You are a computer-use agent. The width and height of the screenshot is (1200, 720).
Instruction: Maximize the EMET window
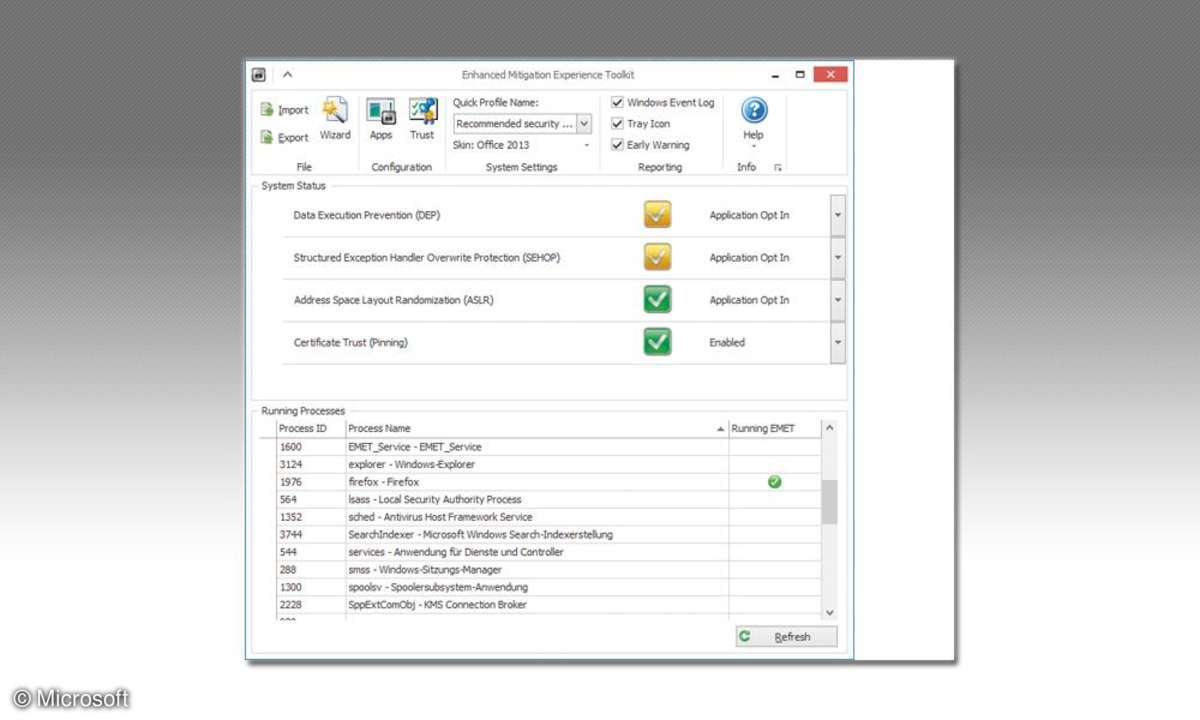click(x=800, y=74)
